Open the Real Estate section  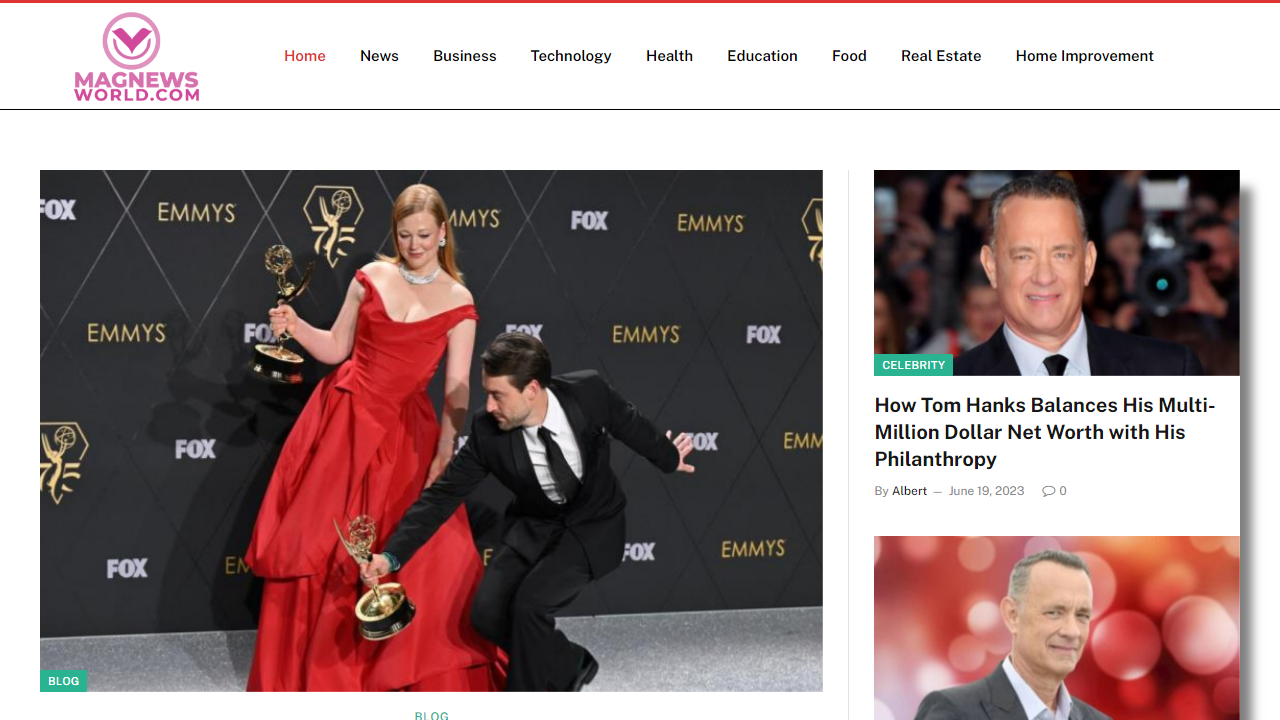(941, 56)
